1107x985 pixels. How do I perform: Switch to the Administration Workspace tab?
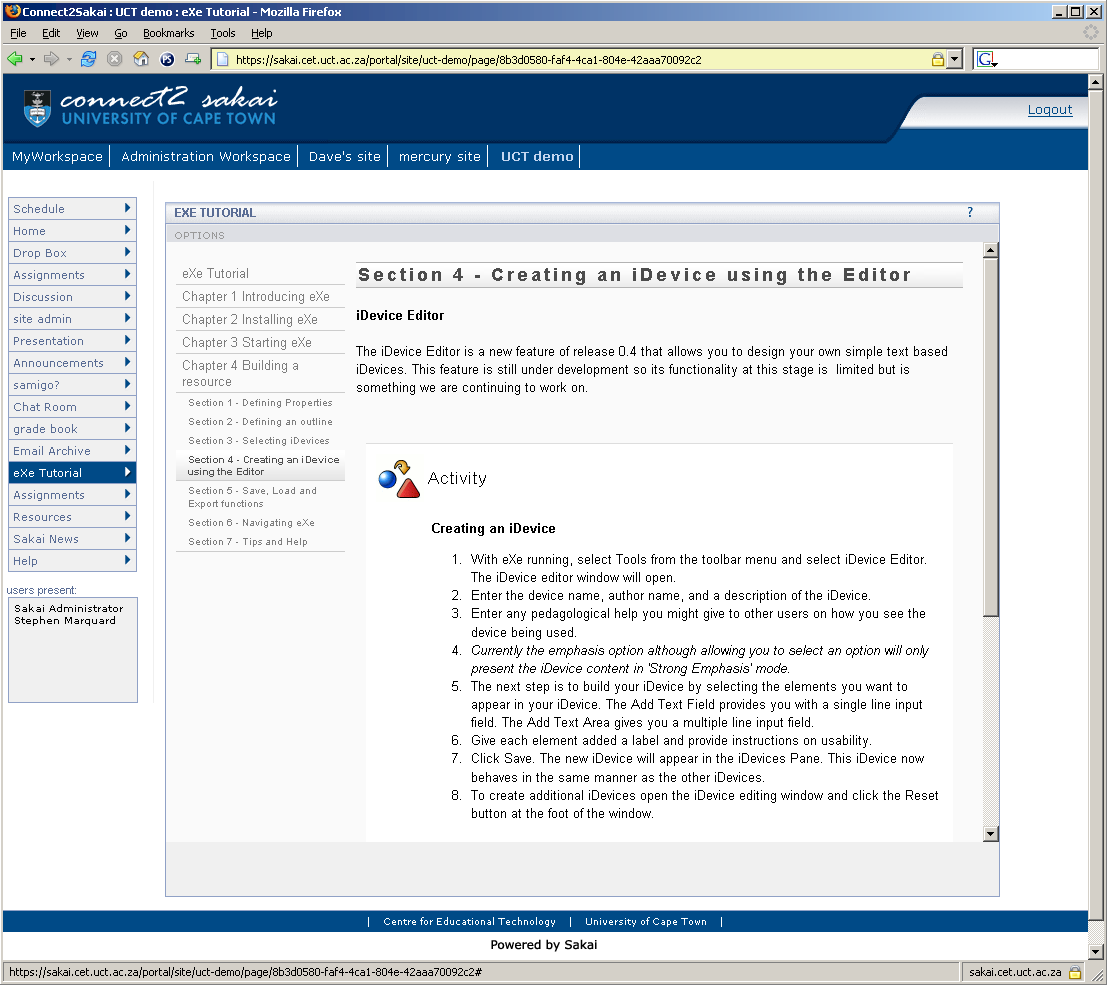point(205,157)
